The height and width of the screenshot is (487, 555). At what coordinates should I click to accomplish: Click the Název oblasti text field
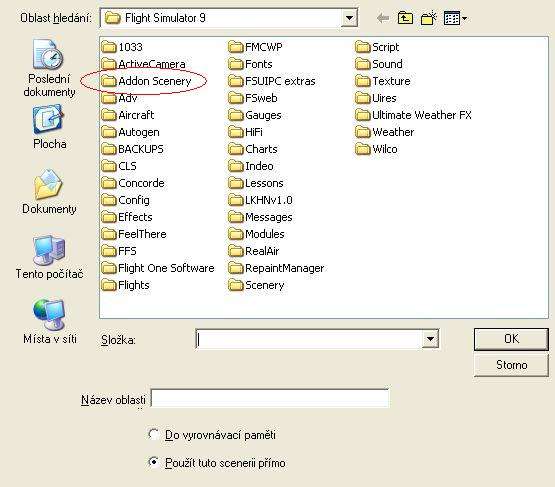pos(270,398)
